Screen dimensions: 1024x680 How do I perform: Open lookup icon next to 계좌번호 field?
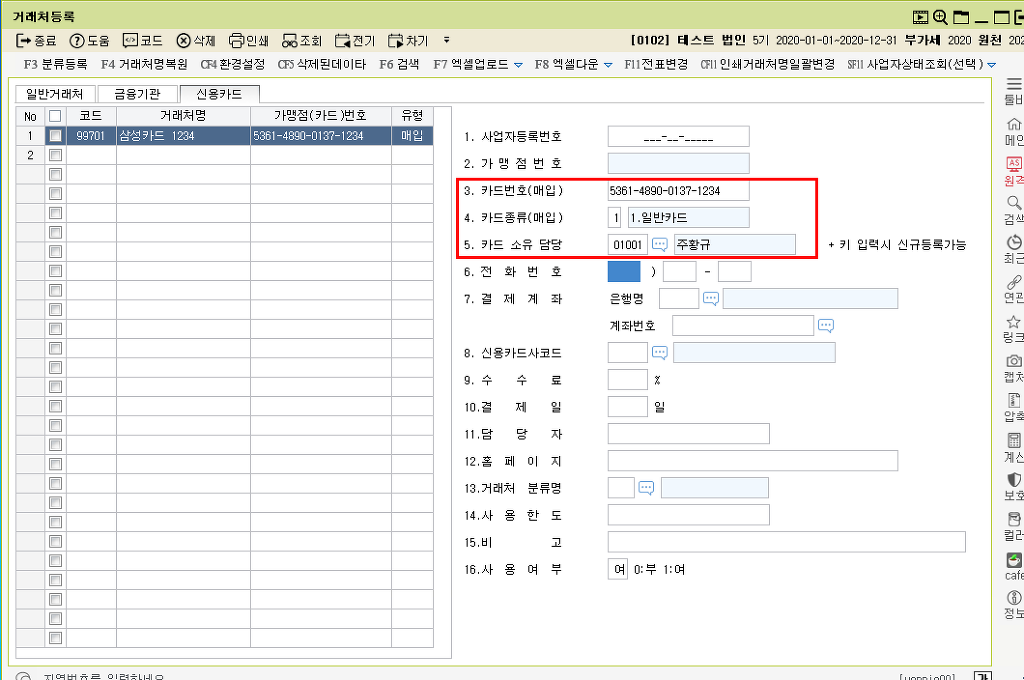(825, 326)
